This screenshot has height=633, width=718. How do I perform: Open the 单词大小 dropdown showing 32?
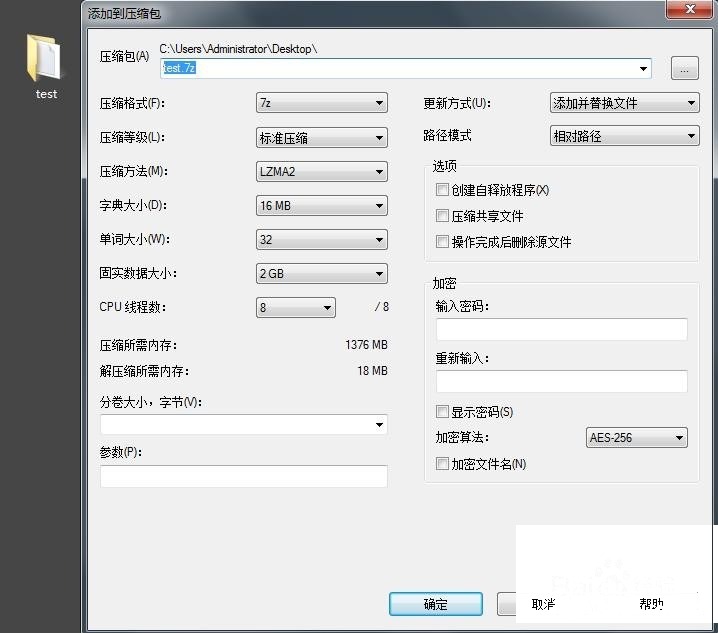coord(321,240)
